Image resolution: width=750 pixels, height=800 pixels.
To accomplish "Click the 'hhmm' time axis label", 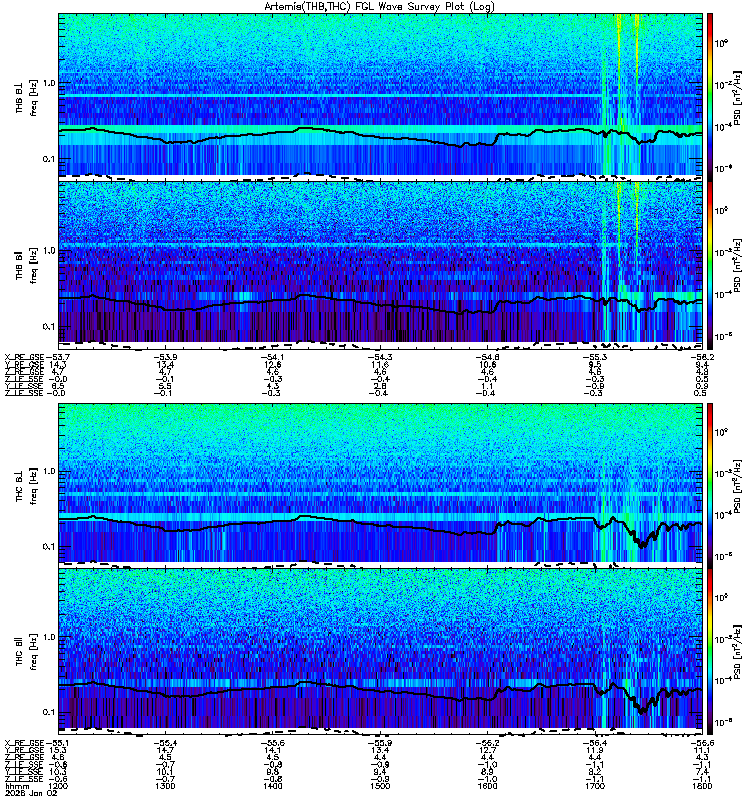I will [17, 786].
